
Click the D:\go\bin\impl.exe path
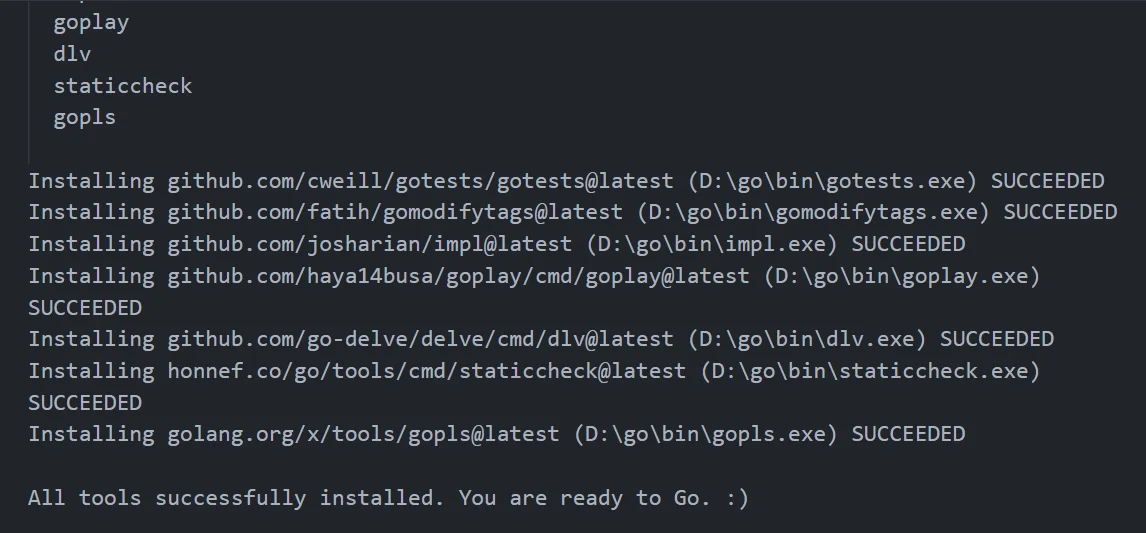712,243
